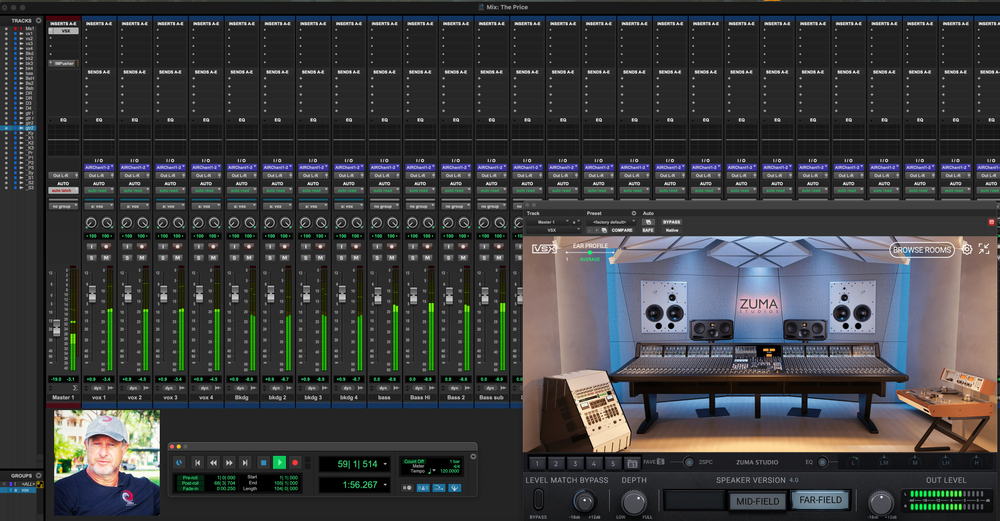
Task: Click the collapse view icon beside the gear
Action: (x=985, y=249)
